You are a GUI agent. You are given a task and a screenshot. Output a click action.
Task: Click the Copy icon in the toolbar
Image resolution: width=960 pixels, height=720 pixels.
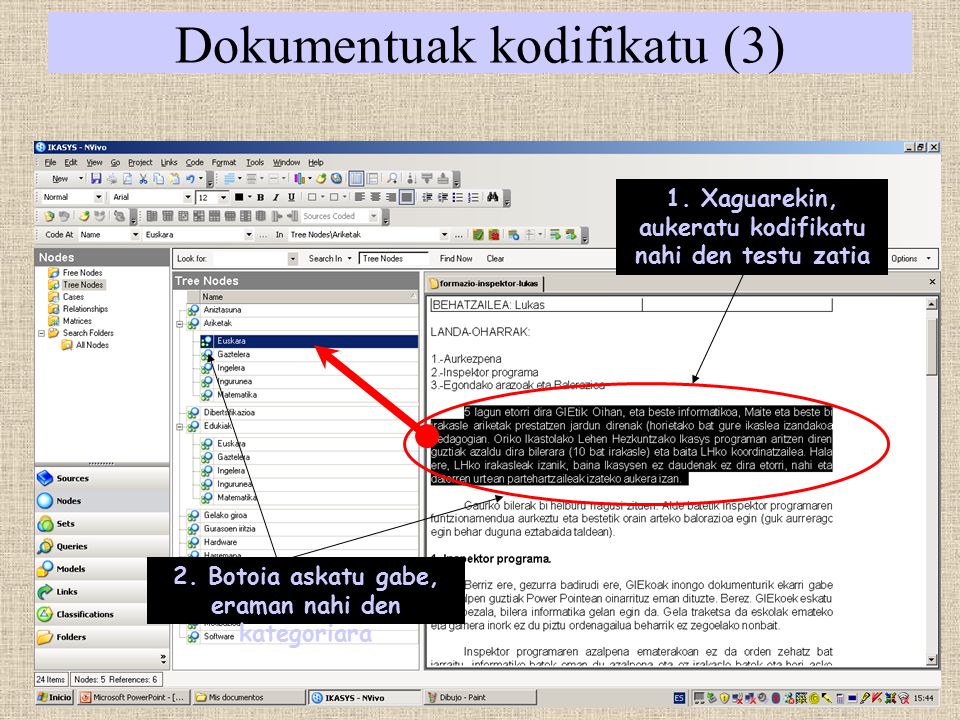pos(158,179)
